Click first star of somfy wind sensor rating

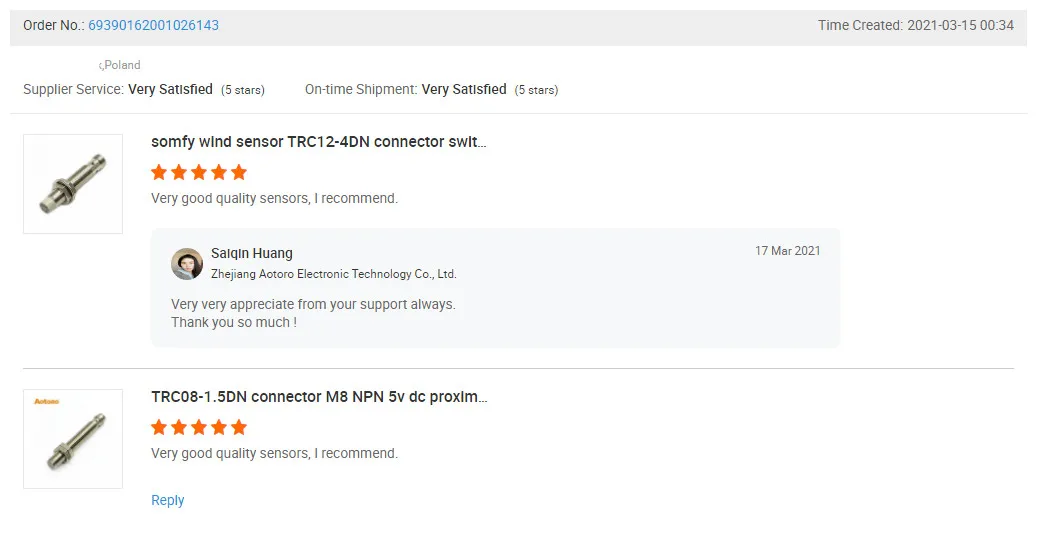tap(159, 172)
